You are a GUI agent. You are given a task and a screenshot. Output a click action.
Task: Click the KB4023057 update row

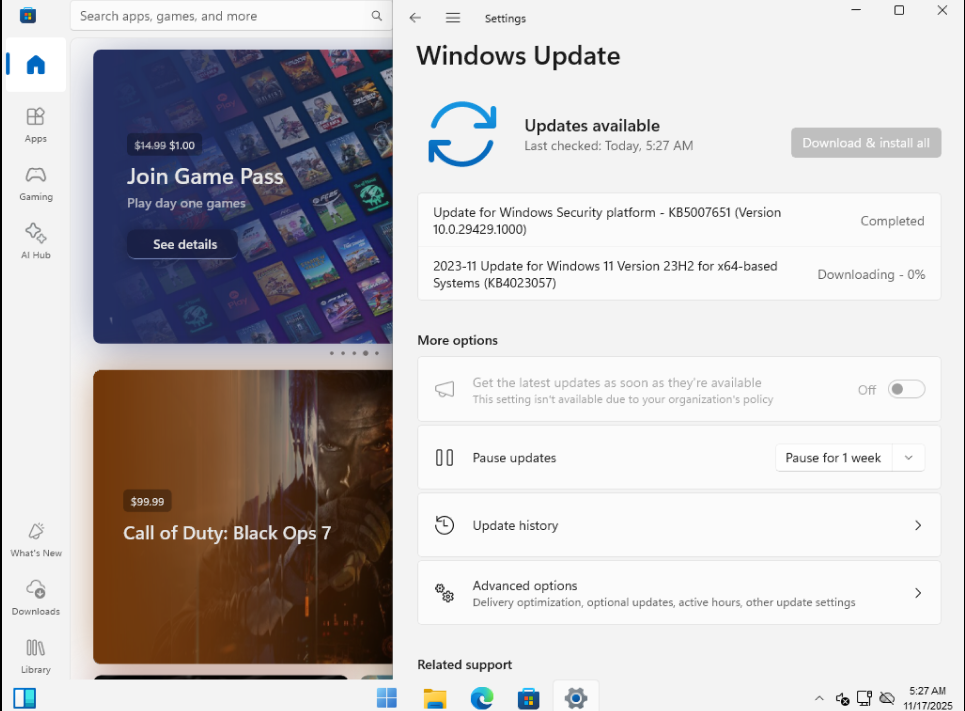pos(679,274)
